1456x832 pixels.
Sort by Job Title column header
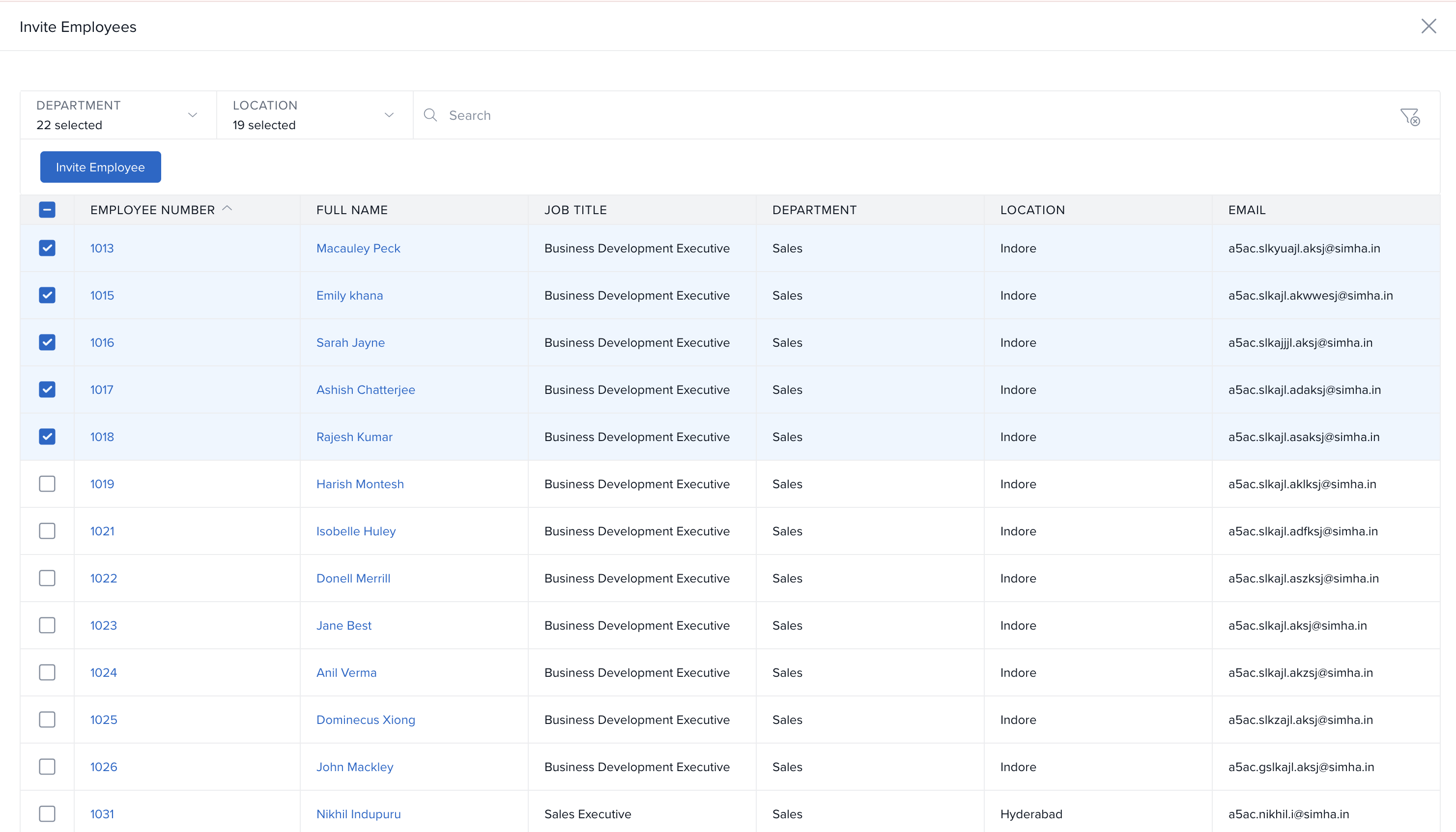[x=575, y=210]
